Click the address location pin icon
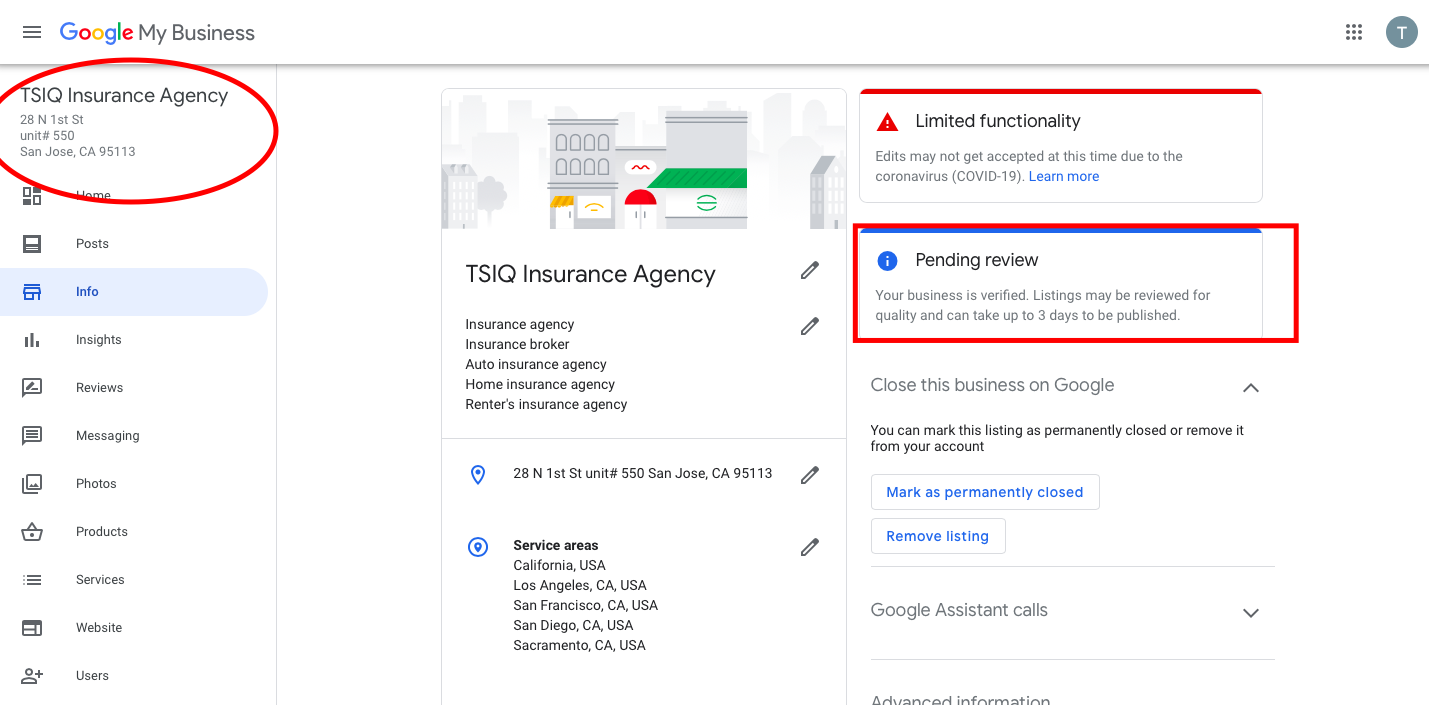 pos(478,475)
